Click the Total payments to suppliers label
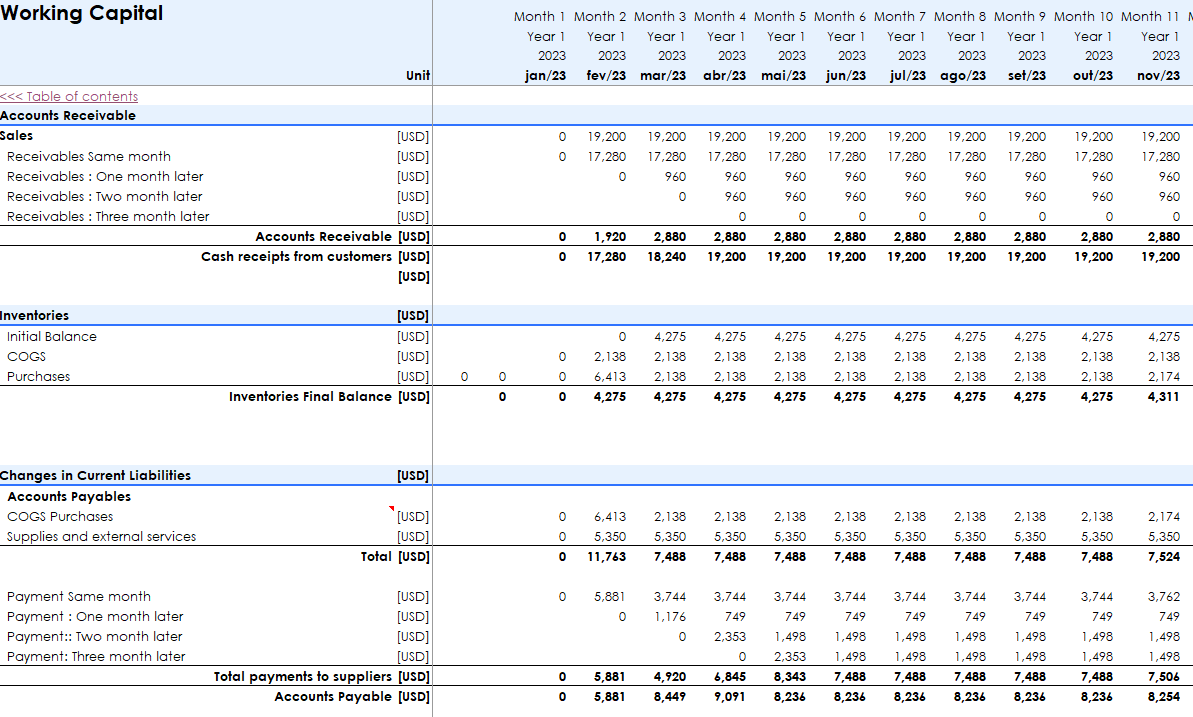 pos(303,677)
